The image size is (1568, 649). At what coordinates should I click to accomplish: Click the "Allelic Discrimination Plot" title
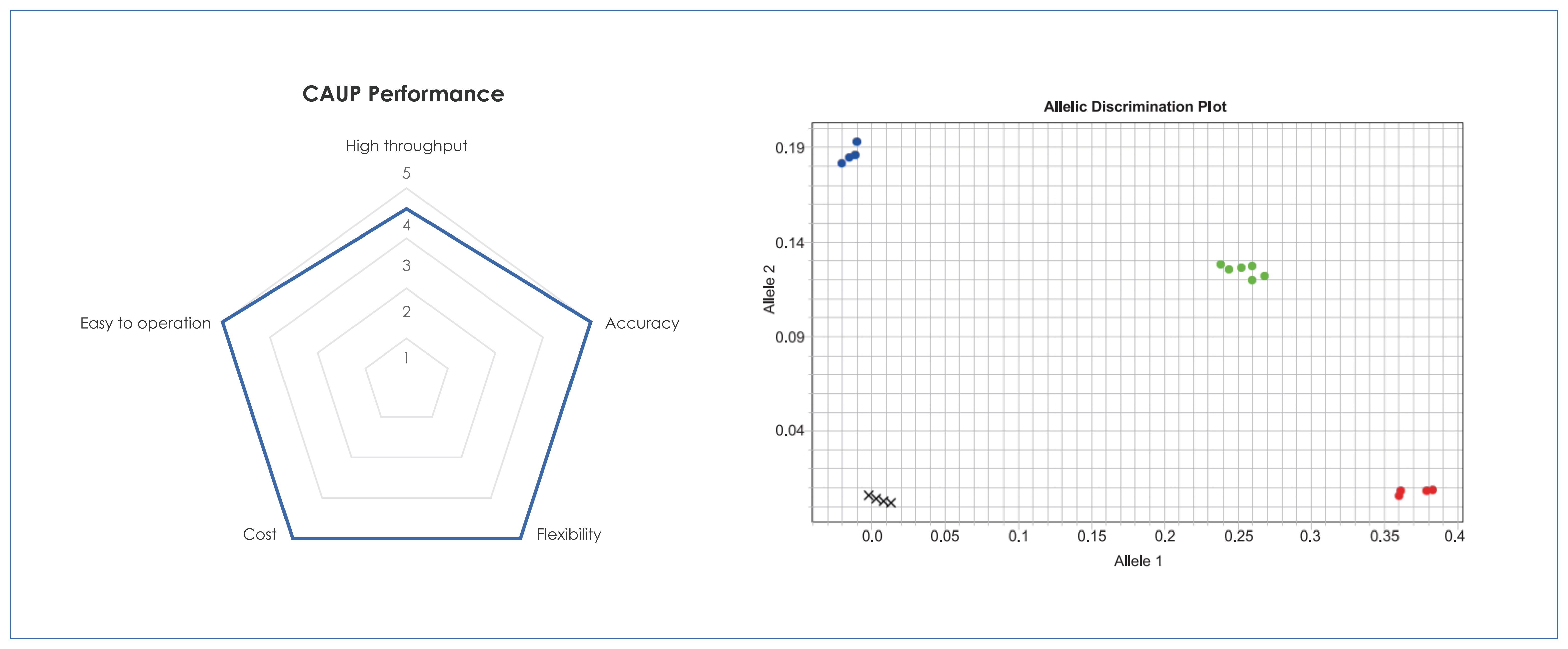coord(1134,107)
